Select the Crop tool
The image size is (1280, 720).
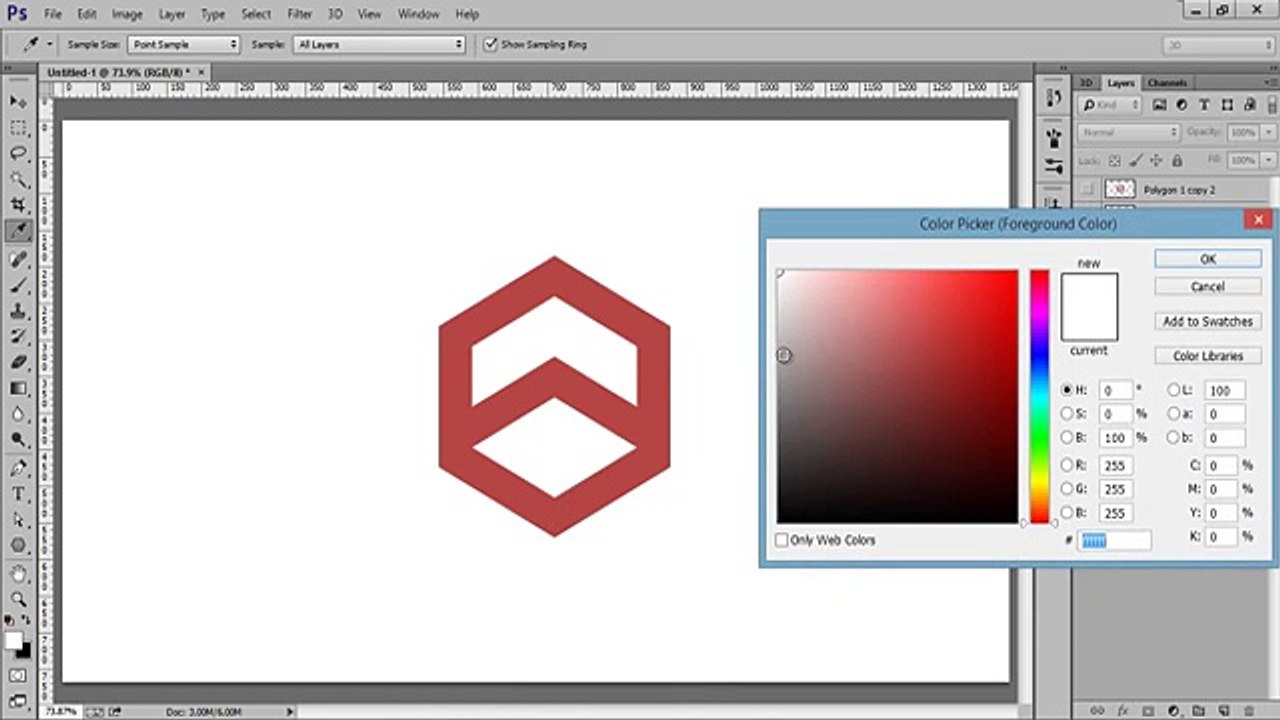(18, 205)
